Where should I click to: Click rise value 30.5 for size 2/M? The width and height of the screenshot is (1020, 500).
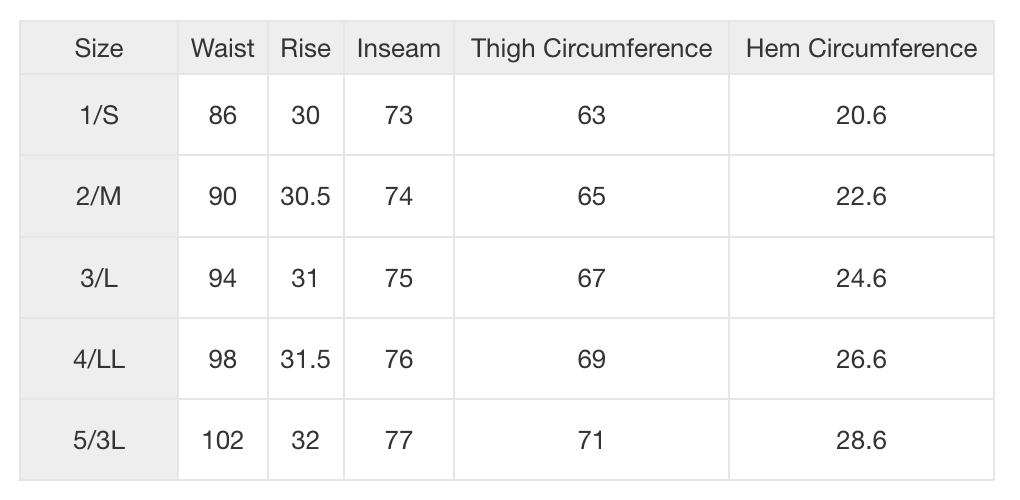click(x=305, y=197)
